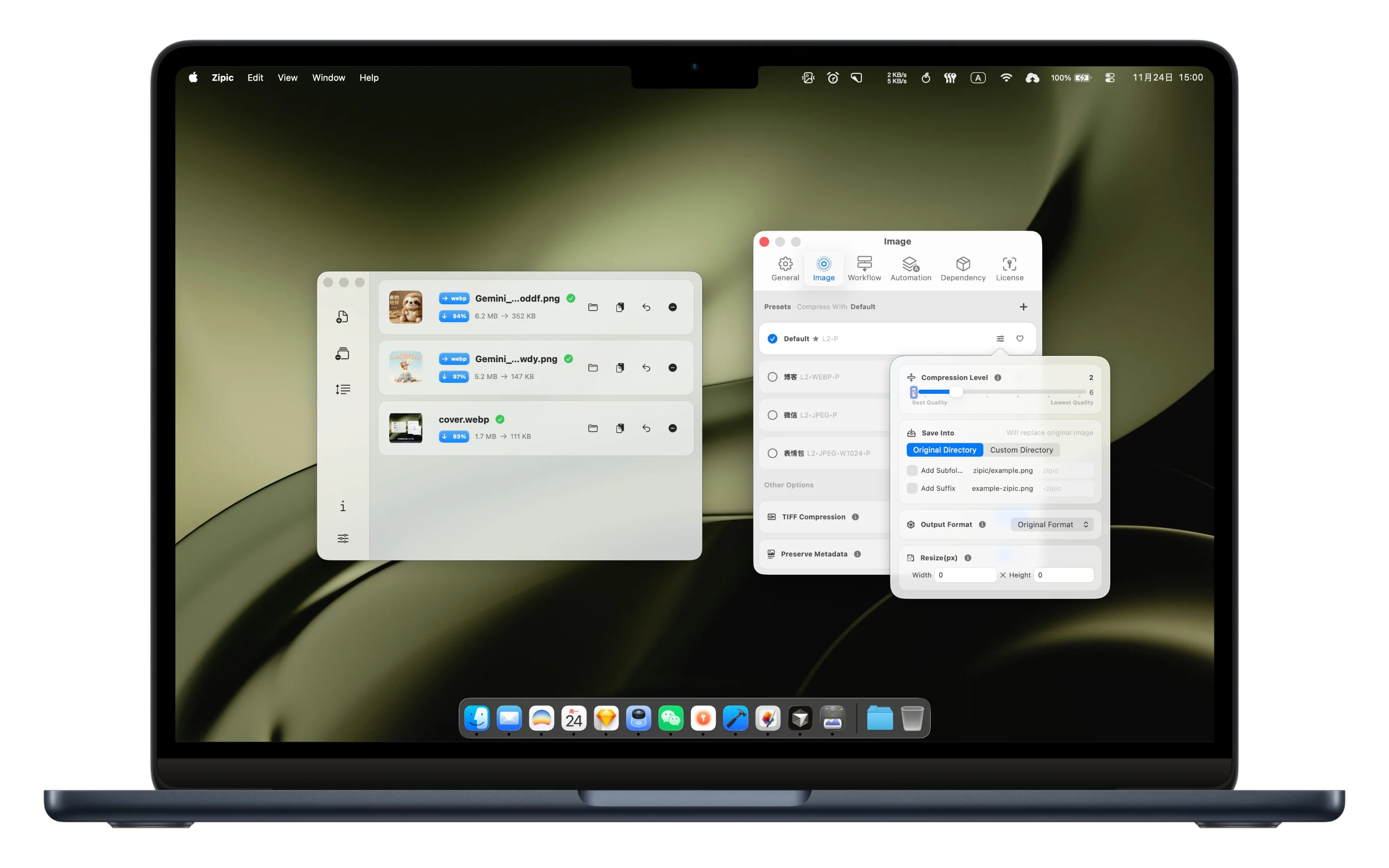Screen dimensions: 1389x868
Task: Undo compression of Gemini_...wdy.png
Action: [x=646, y=368]
